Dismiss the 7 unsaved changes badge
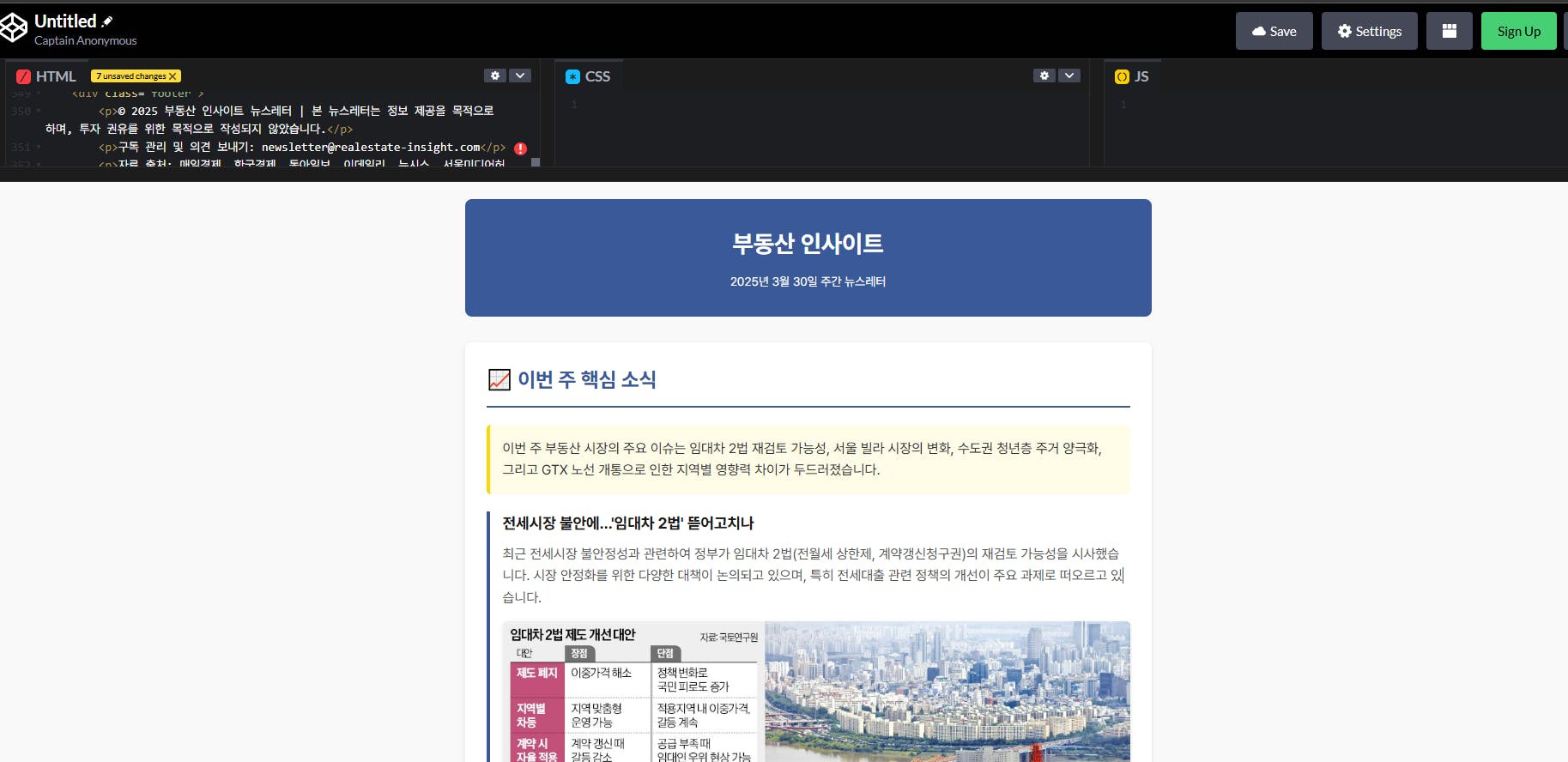Image resolution: width=1568 pixels, height=762 pixels. point(173,76)
